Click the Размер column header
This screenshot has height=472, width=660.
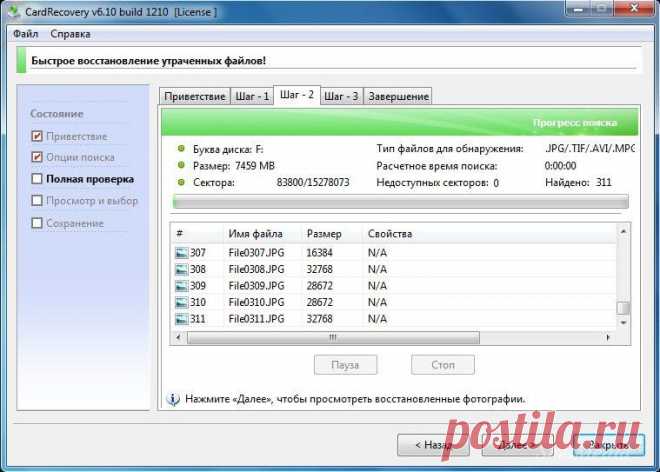(x=332, y=234)
